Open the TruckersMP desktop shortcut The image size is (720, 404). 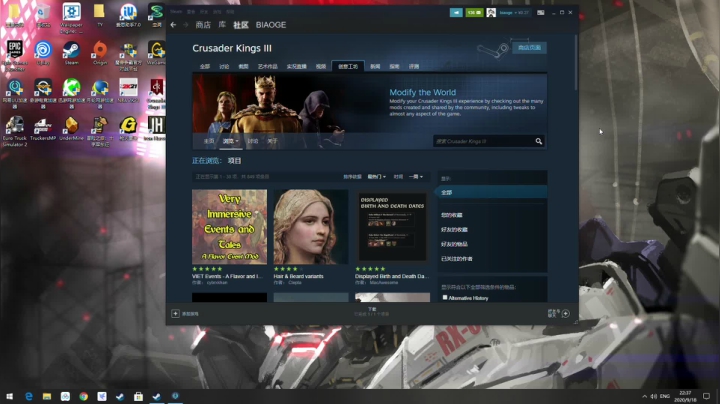[43, 129]
